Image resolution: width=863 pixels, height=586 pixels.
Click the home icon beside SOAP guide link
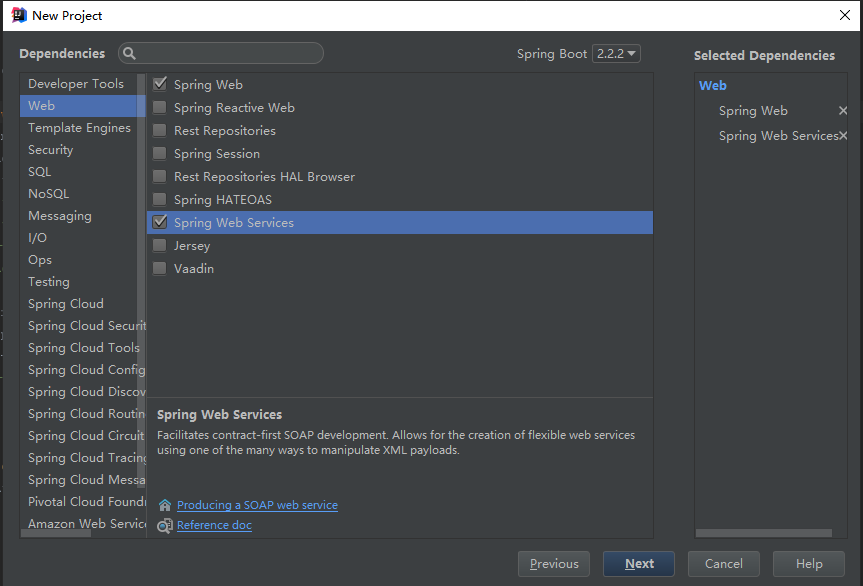pos(165,505)
